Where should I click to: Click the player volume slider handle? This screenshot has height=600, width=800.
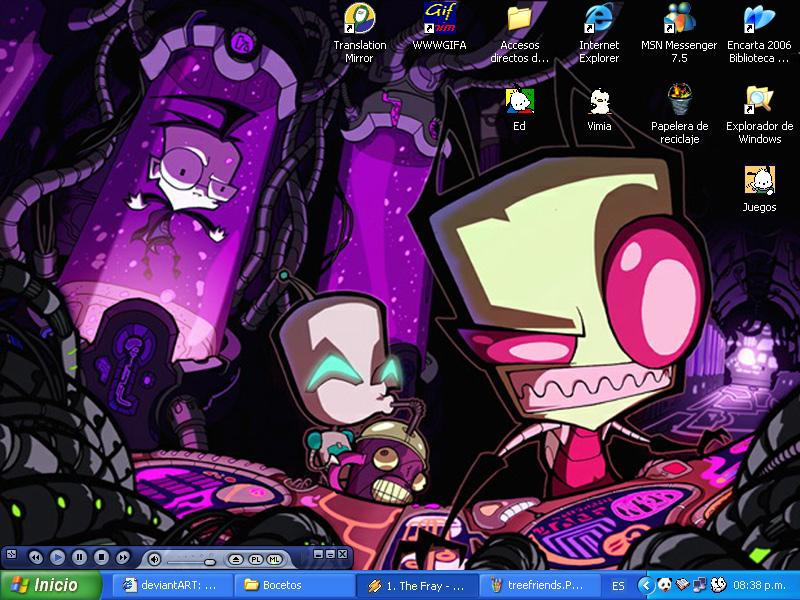coord(209,562)
